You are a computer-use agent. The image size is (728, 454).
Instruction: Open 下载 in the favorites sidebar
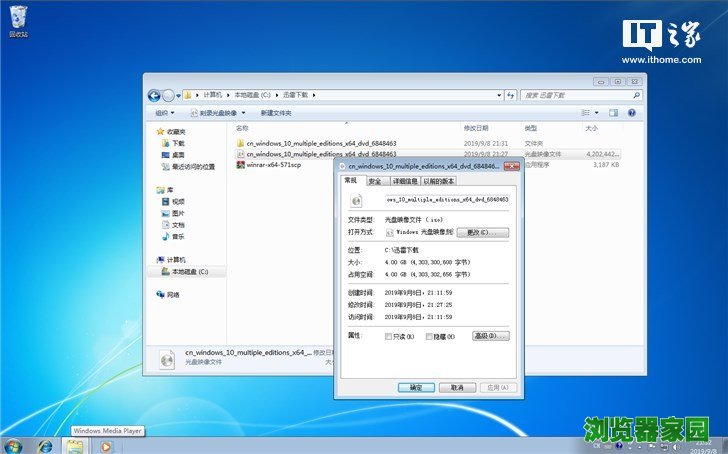[x=178, y=143]
